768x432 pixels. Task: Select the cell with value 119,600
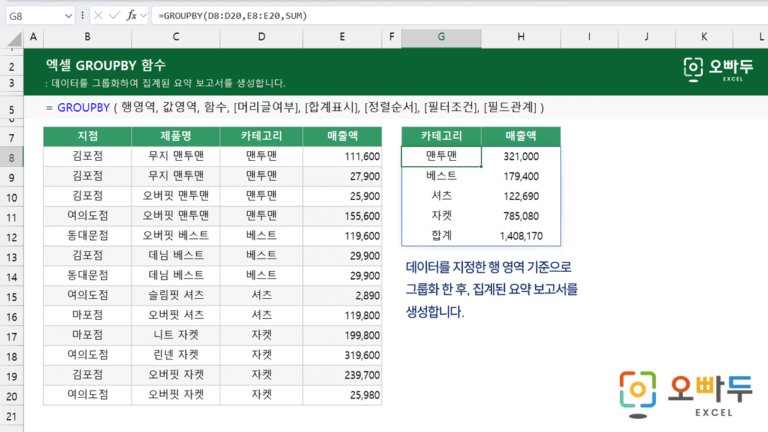tap(342, 236)
